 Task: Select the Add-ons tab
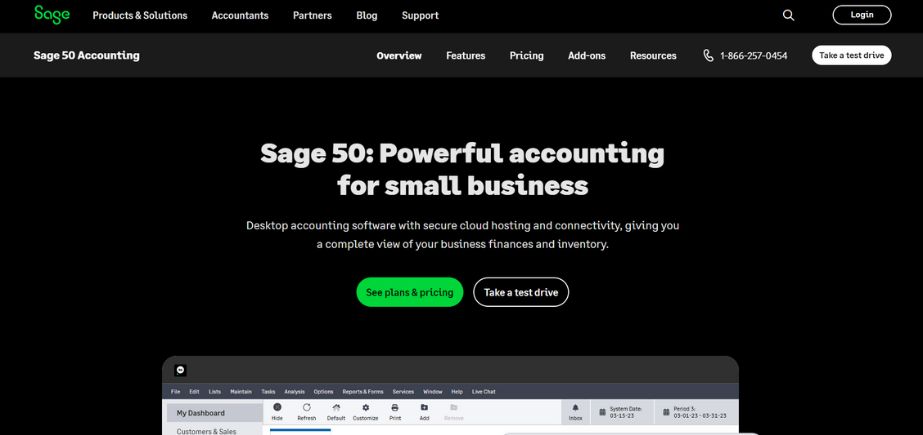tap(587, 55)
